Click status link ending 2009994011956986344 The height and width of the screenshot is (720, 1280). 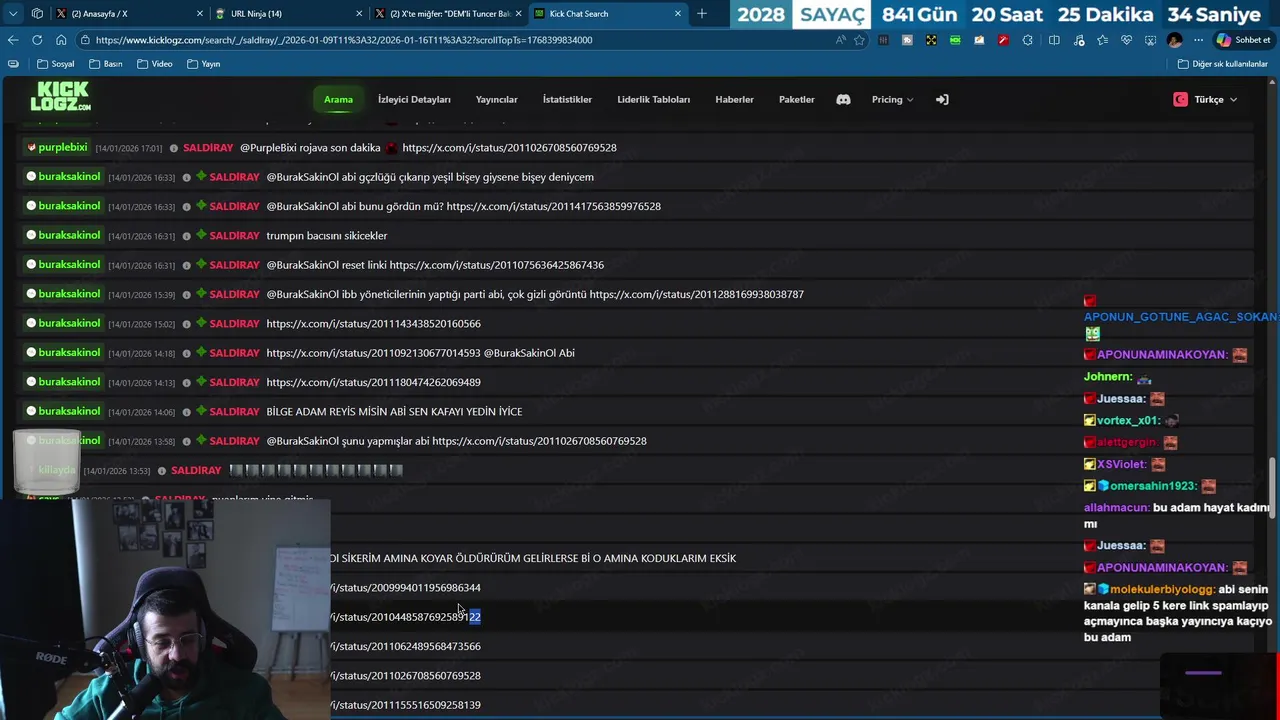(405, 588)
